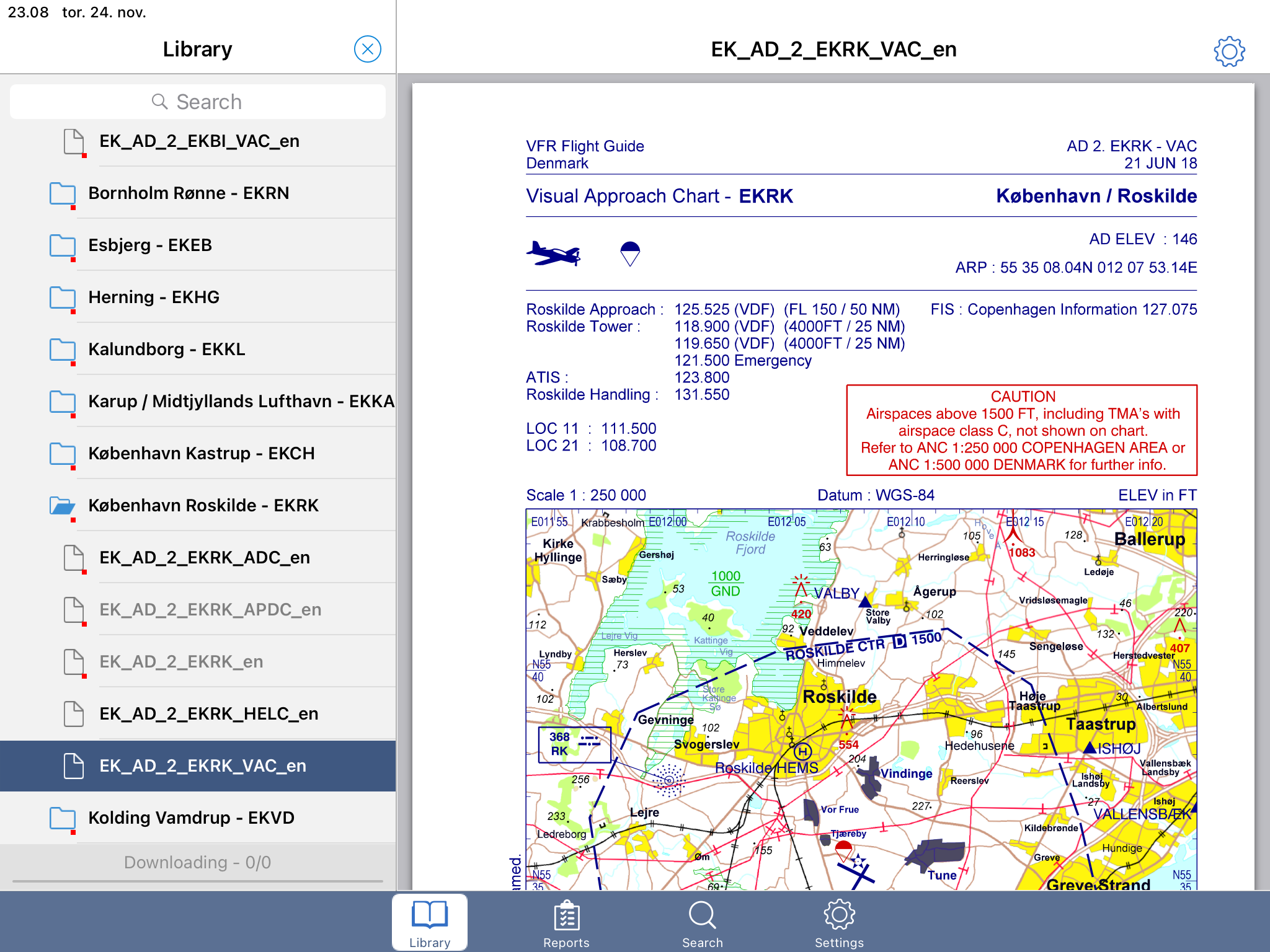Click the 'Scale 1 : 250 000' text

click(586, 495)
